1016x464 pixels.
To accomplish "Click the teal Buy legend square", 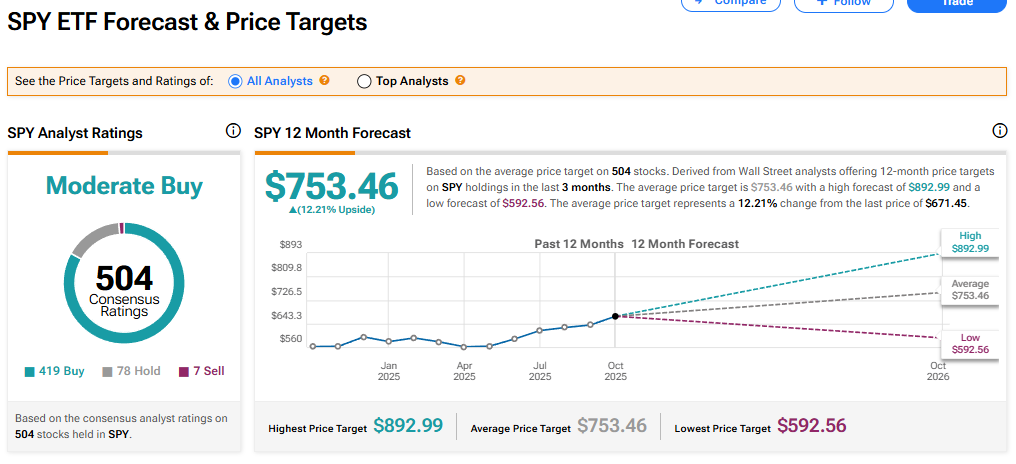I will click(x=30, y=372).
